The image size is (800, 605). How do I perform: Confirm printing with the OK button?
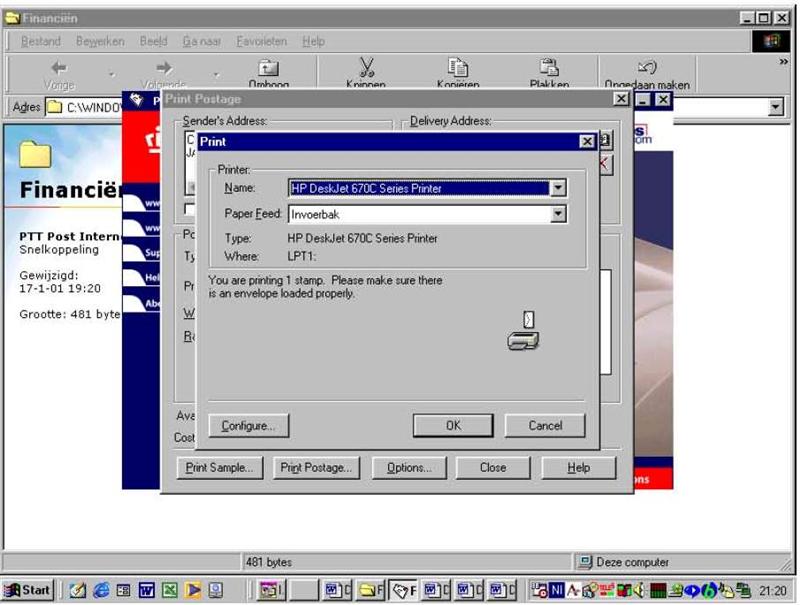453,425
